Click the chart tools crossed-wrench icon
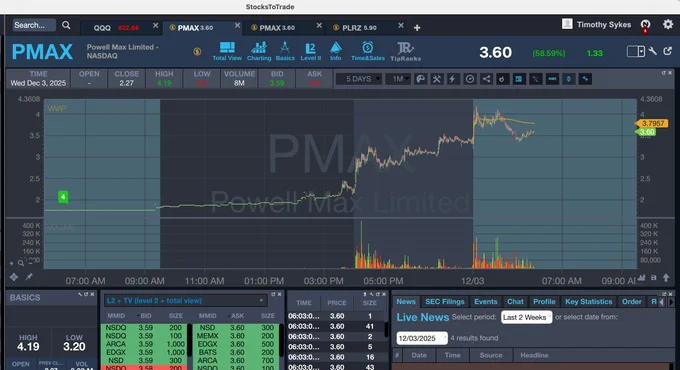680x370 pixels. [x=437, y=79]
